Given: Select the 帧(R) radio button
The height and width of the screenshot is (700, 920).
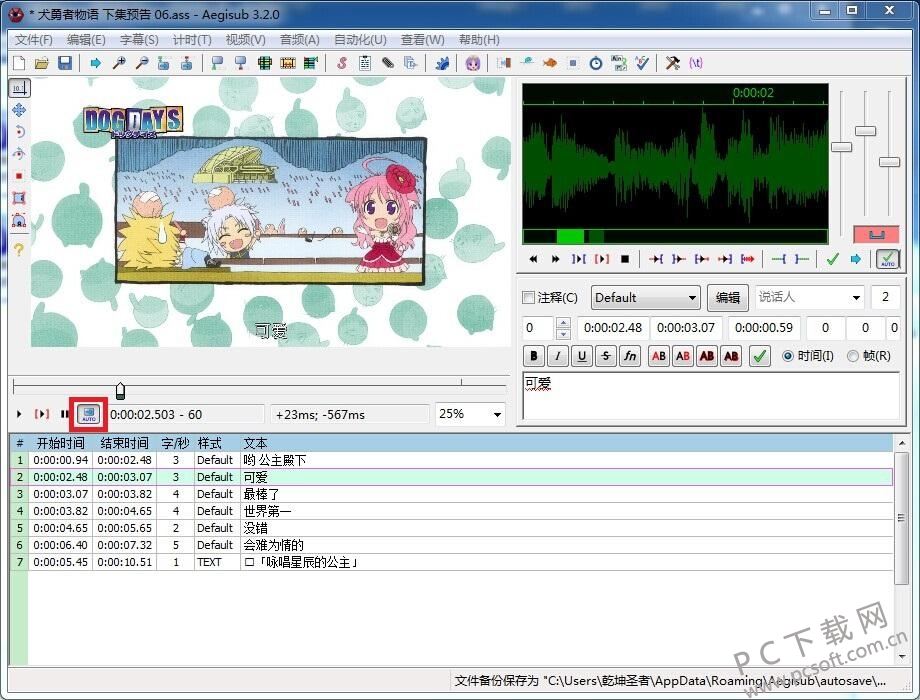Looking at the screenshot, I should point(853,356).
